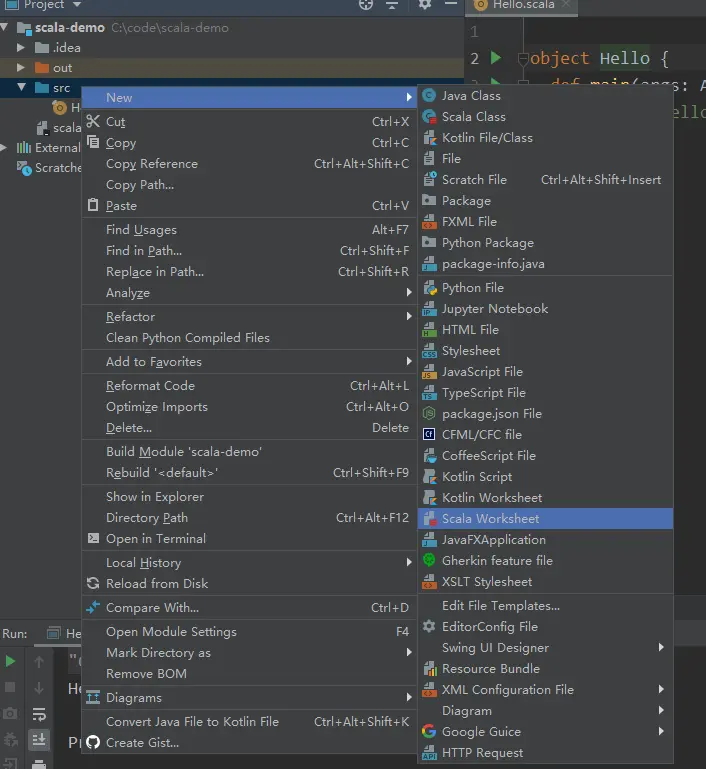Open the XML Configuration File submenu
The height and width of the screenshot is (769, 706).
(545, 690)
